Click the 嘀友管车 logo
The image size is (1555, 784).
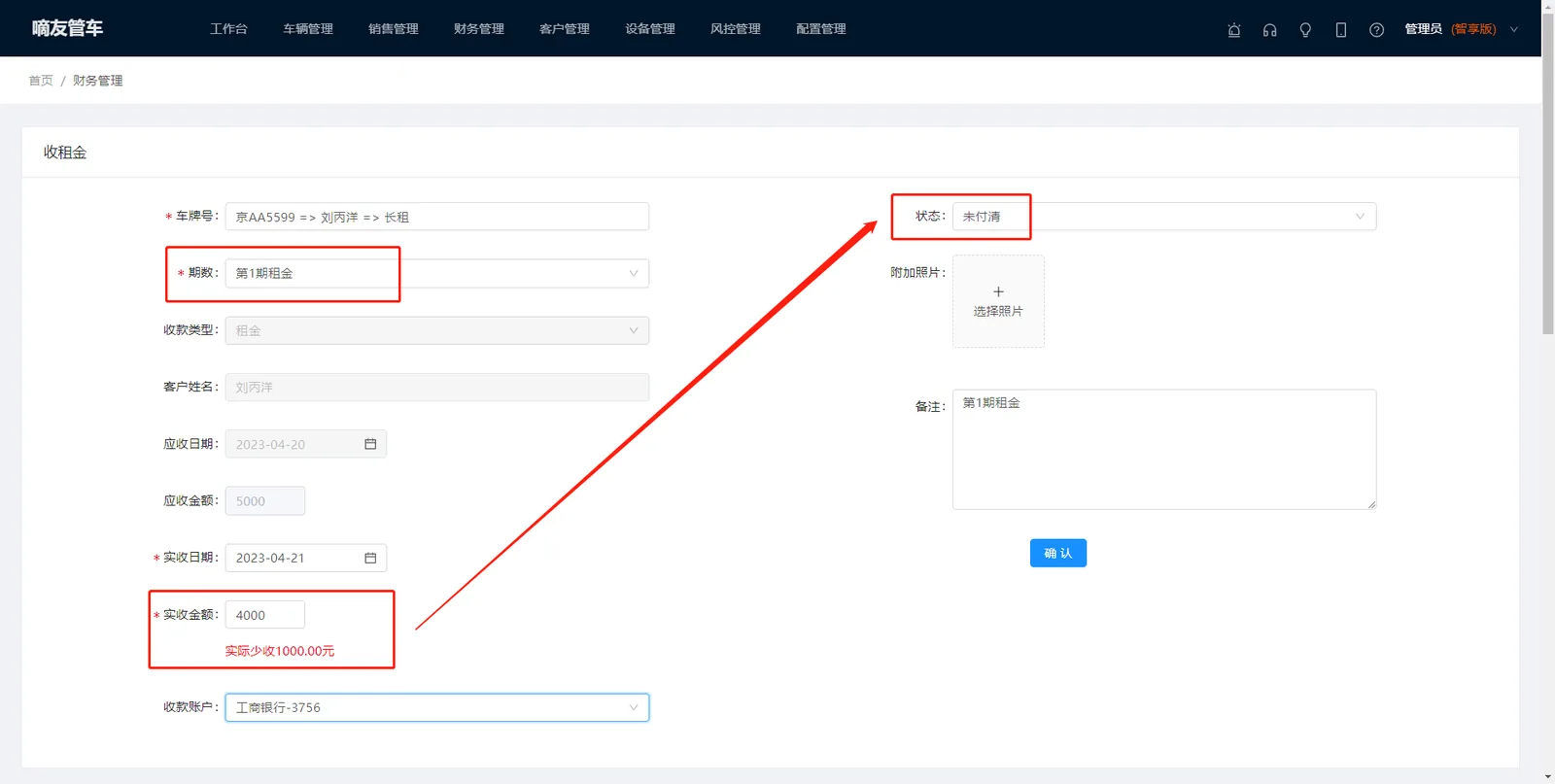click(x=67, y=28)
